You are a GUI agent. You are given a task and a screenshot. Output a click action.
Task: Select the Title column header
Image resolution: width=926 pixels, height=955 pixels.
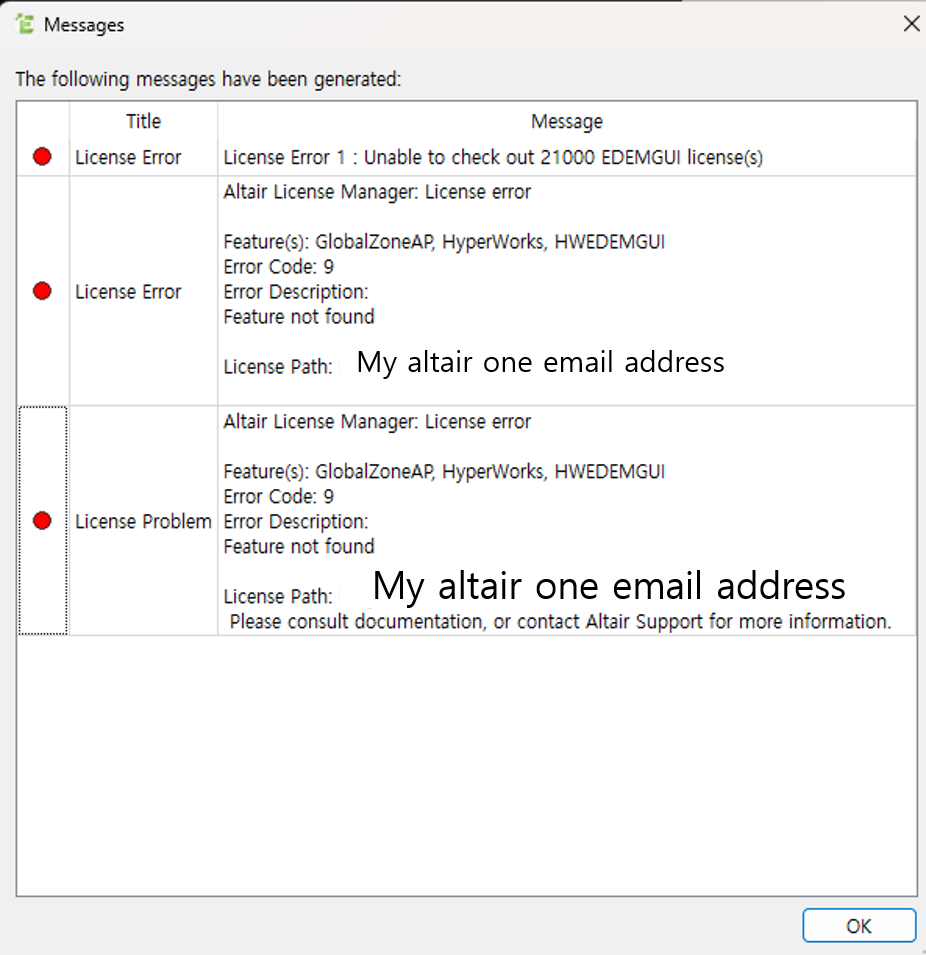tap(144, 121)
